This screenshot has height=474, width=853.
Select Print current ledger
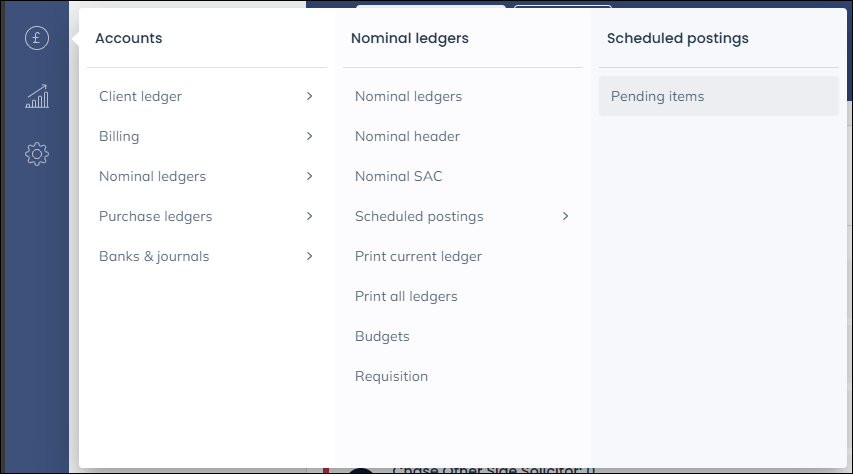(418, 256)
